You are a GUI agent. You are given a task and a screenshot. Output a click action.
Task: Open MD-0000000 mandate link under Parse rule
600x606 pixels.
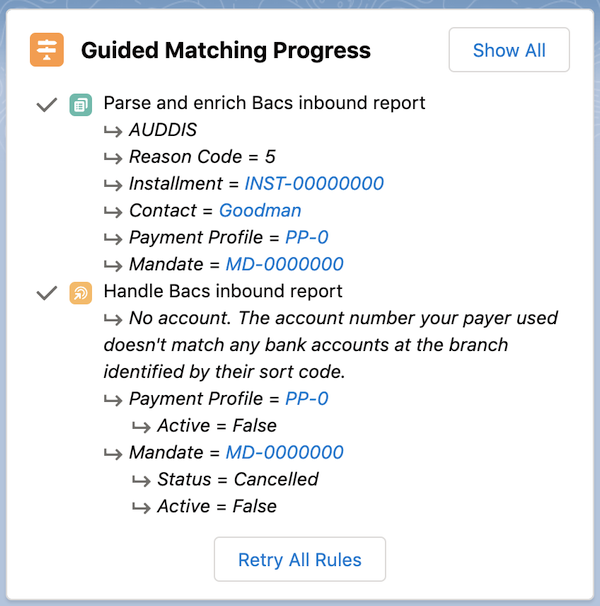point(284,265)
